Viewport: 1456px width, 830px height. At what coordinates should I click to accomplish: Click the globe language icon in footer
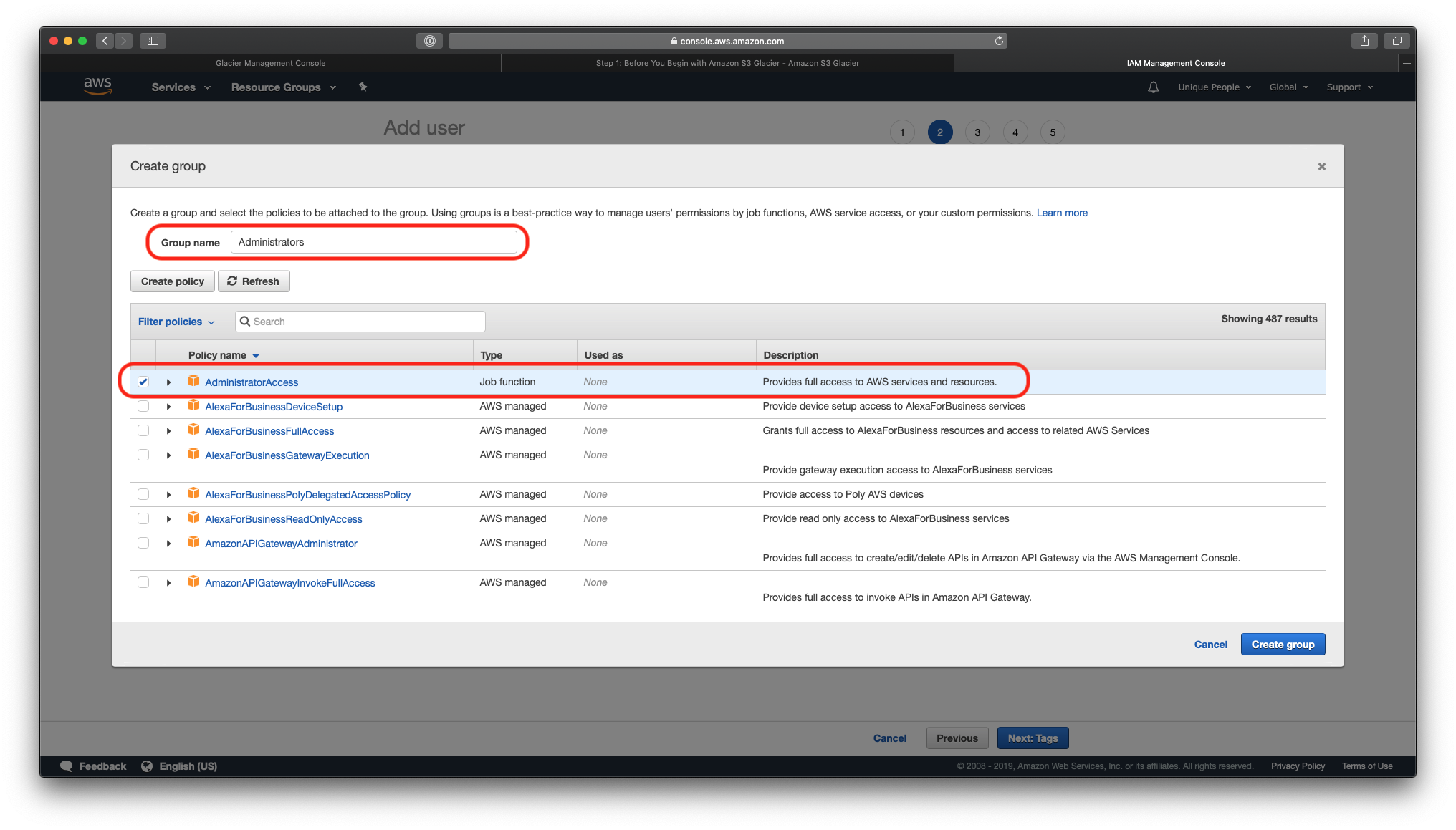click(147, 766)
